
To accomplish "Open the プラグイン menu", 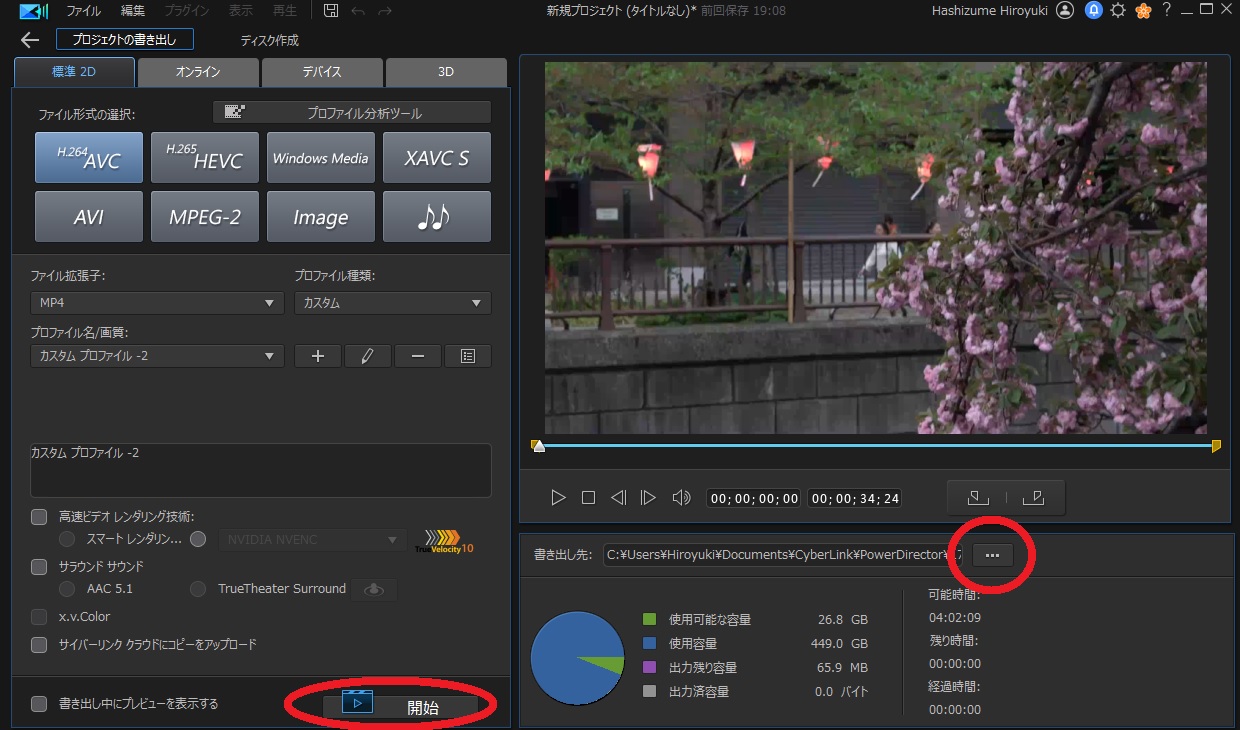I will (185, 11).
